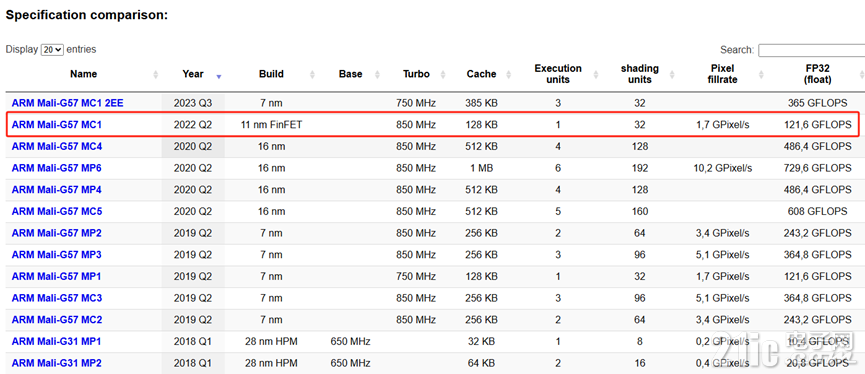The height and width of the screenshot is (374, 865).
Task: Sort table by Cache column arrows
Action: [x=510, y=74]
